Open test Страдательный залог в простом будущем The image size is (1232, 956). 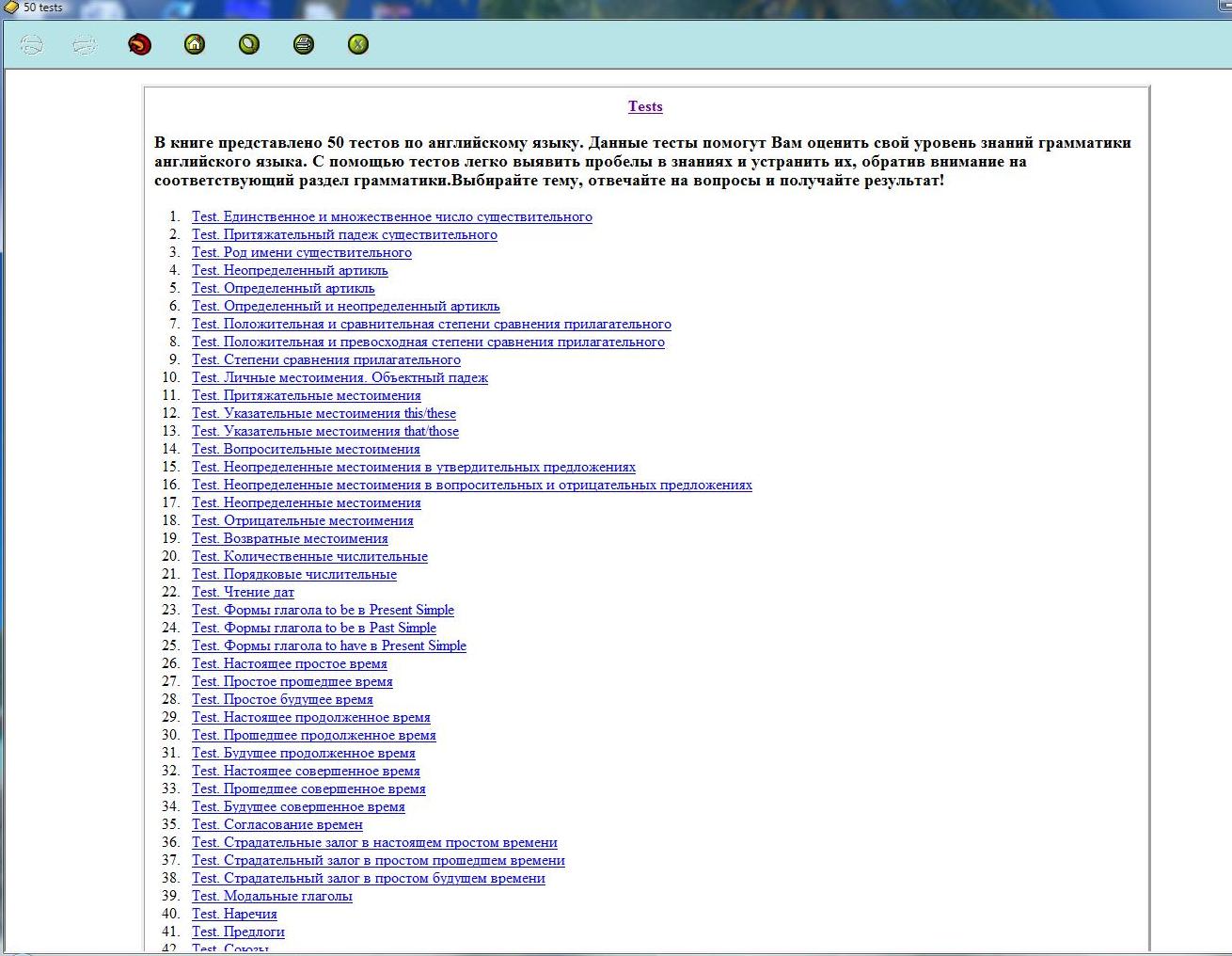coord(369,878)
